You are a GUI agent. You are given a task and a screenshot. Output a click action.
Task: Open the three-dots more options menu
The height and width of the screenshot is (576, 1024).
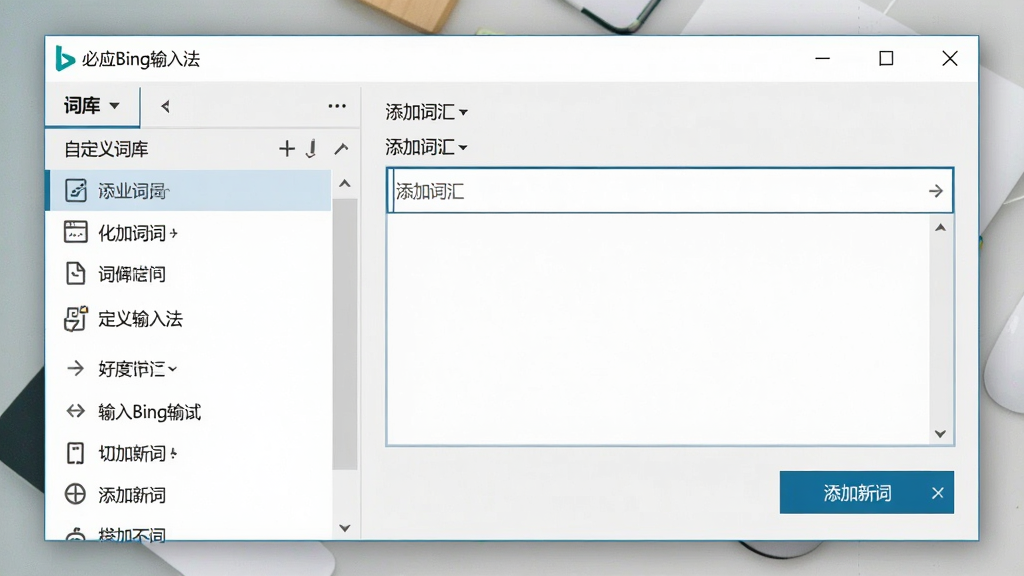point(337,106)
